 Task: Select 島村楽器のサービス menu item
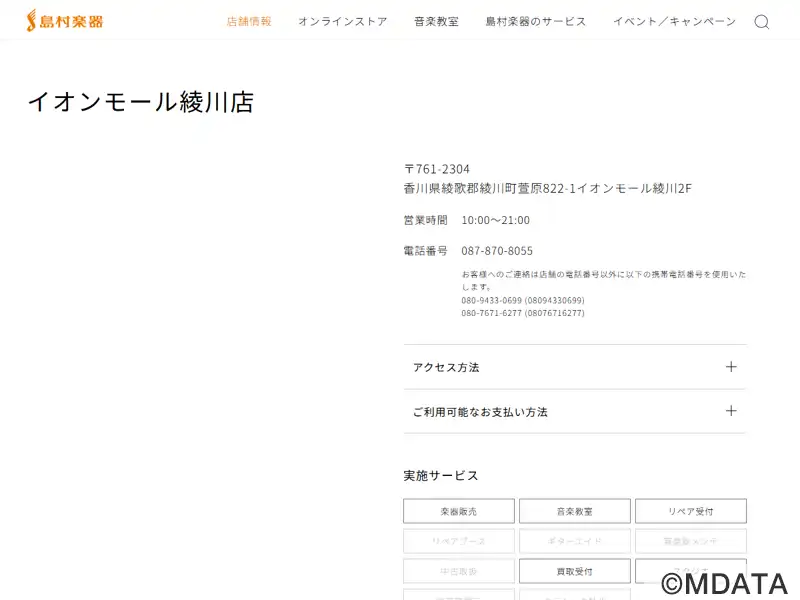pyautogui.click(x=536, y=21)
